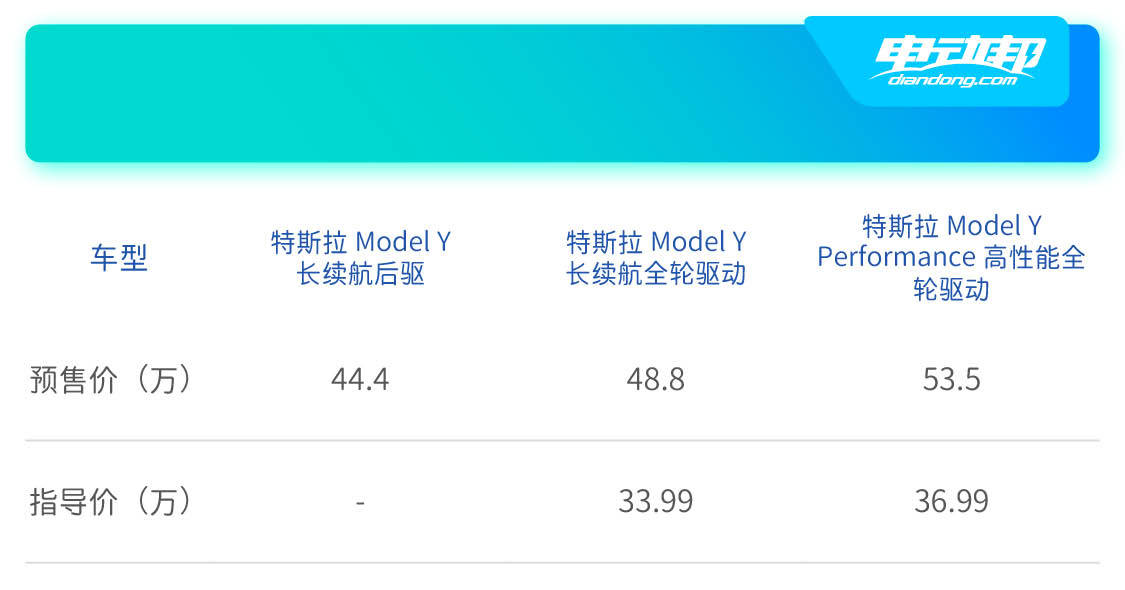Select the 33.99 guide price value
The height and width of the screenshot is (590, 1125).
coord(656,501)
